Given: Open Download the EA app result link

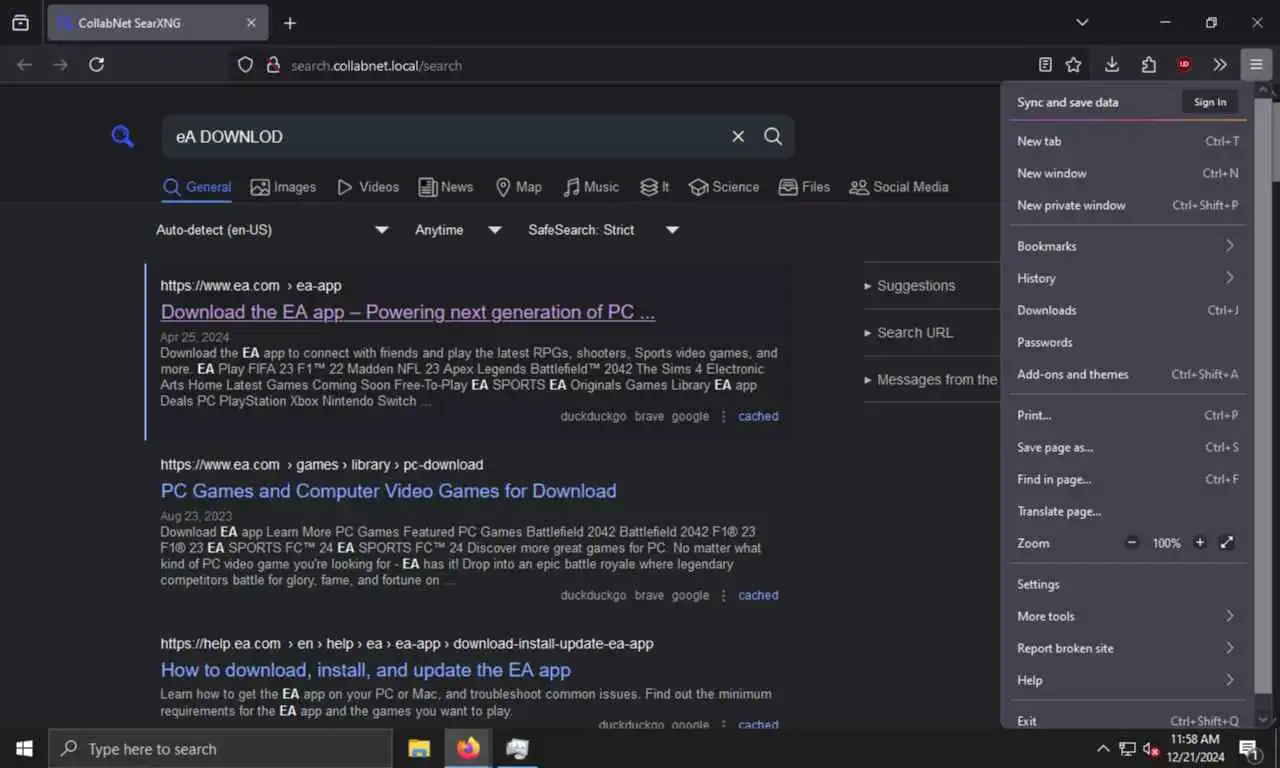Looking at the screenshot, I should click(x=408, y=312).
